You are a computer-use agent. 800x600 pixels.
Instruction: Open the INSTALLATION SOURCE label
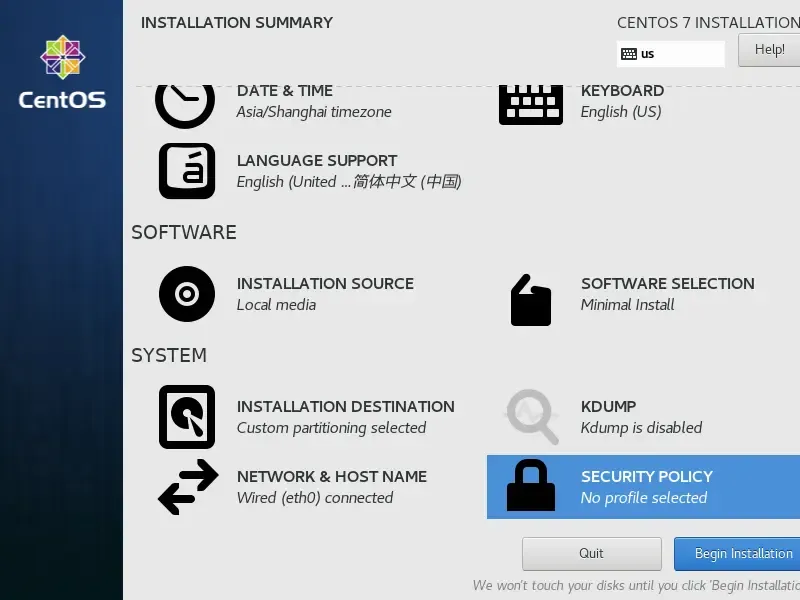tap(326, 284)
